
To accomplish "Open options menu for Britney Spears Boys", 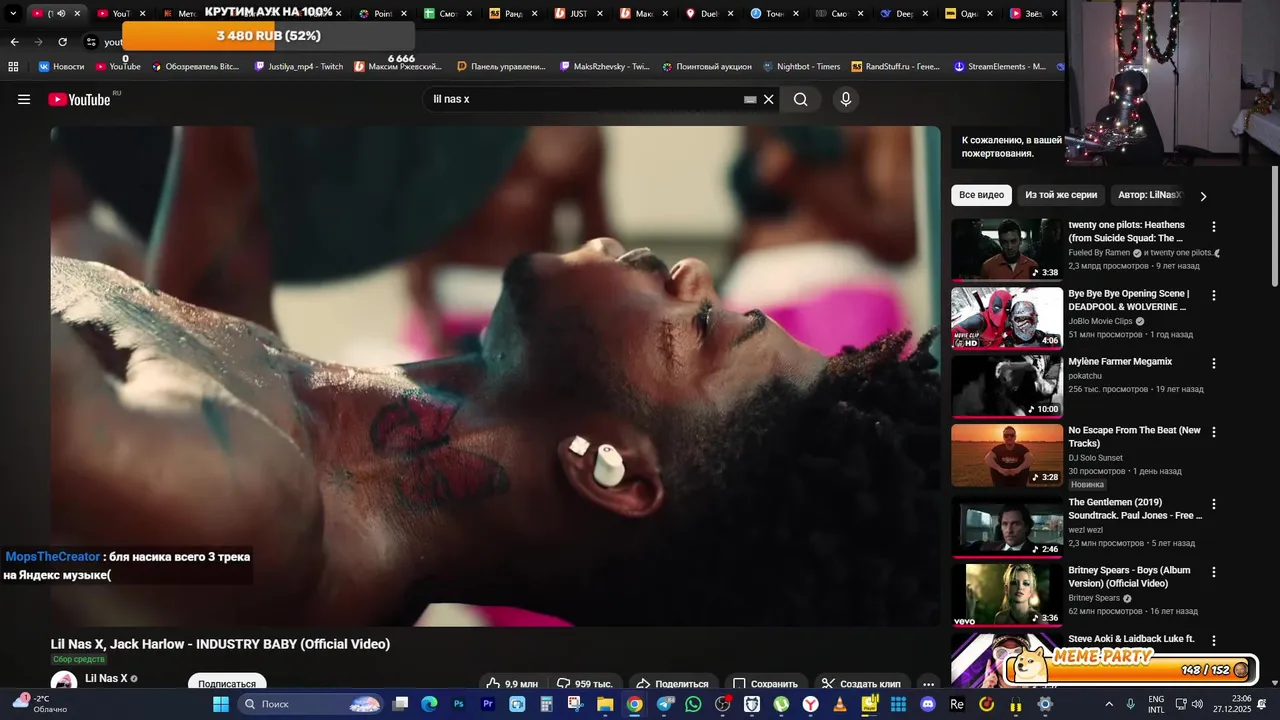I will (x=1214, y=573).
